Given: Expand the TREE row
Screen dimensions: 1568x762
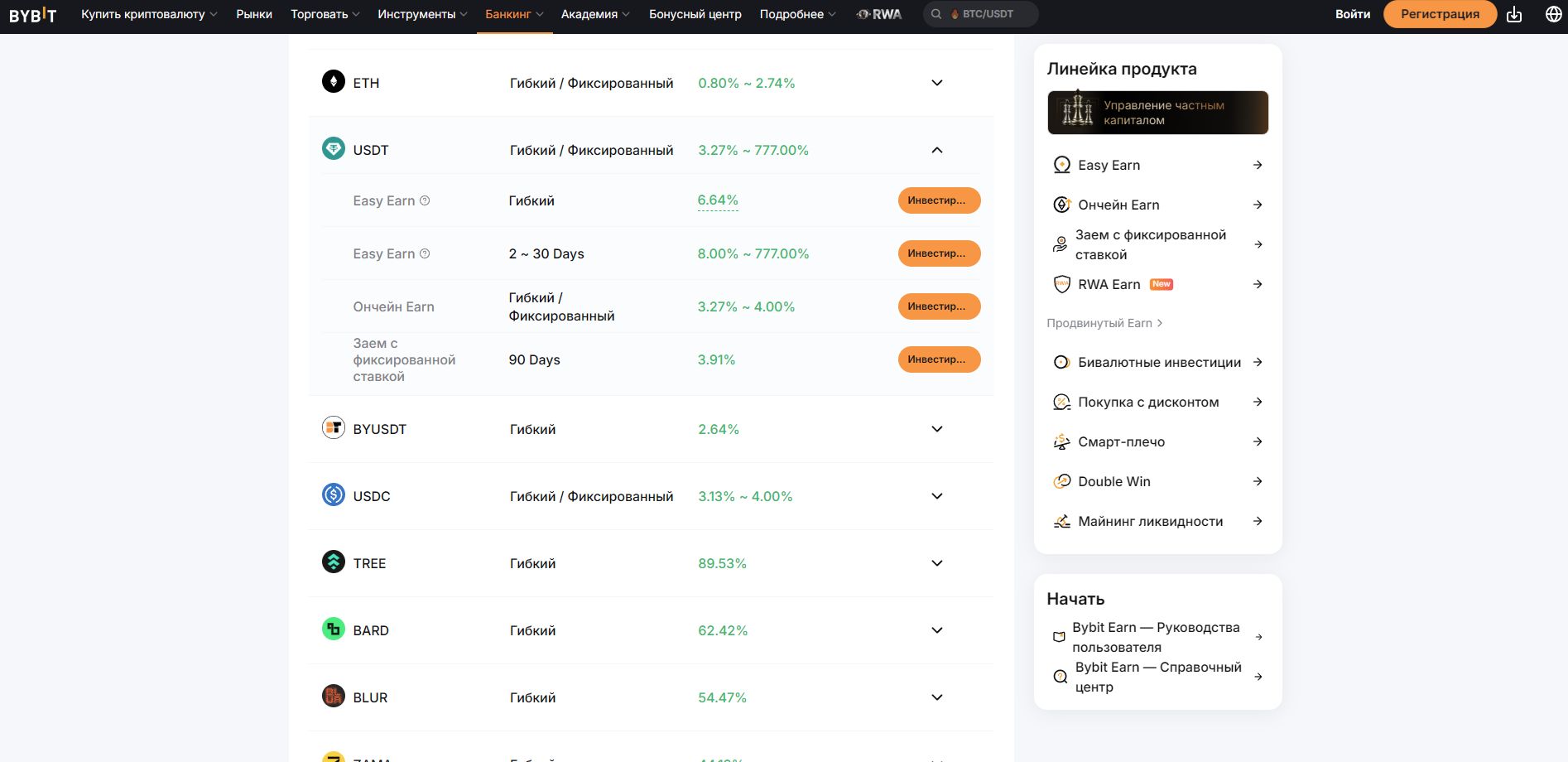Looking at the screenshot, I should click(937, 563).
